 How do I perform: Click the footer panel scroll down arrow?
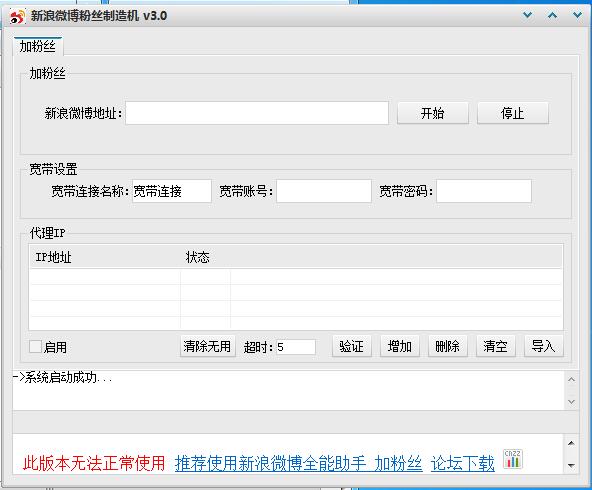pyautogui.click(x=571, y=465)
